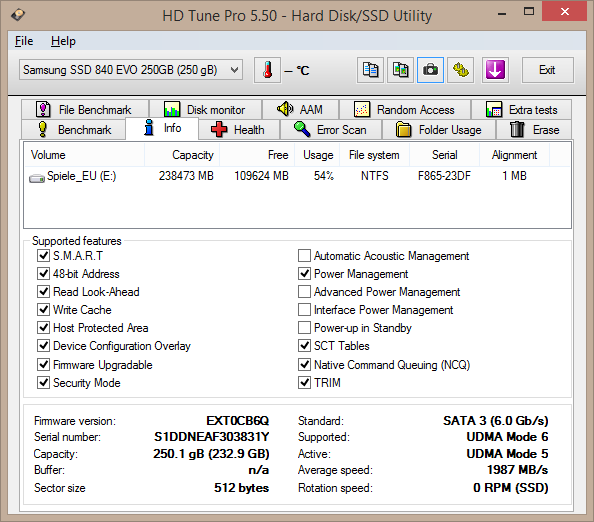
Task: Toggle the Device Configuration Overlay checkbox
Action: tap(43, 345)
